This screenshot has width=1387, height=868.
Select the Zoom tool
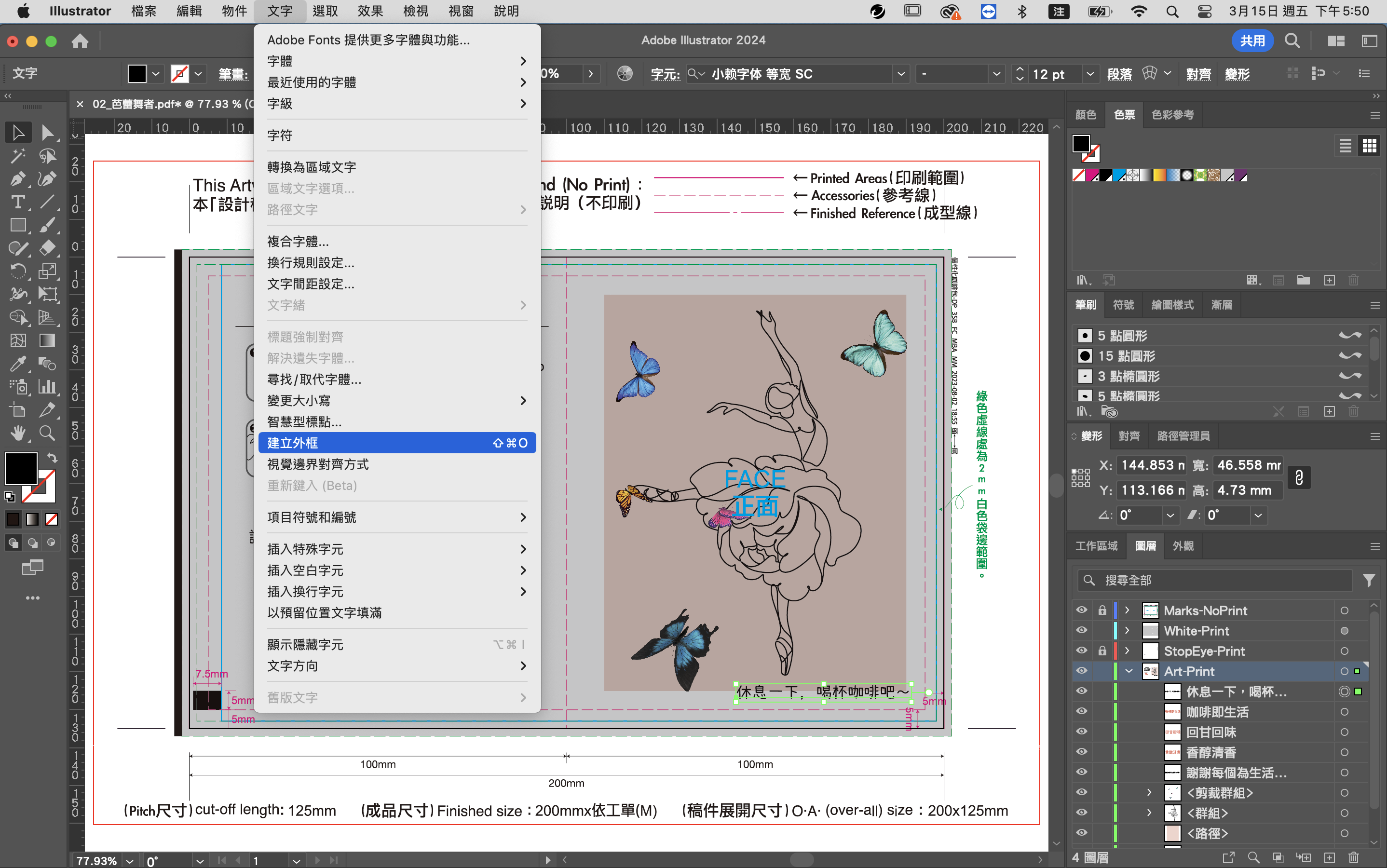[x=48, y=434]
